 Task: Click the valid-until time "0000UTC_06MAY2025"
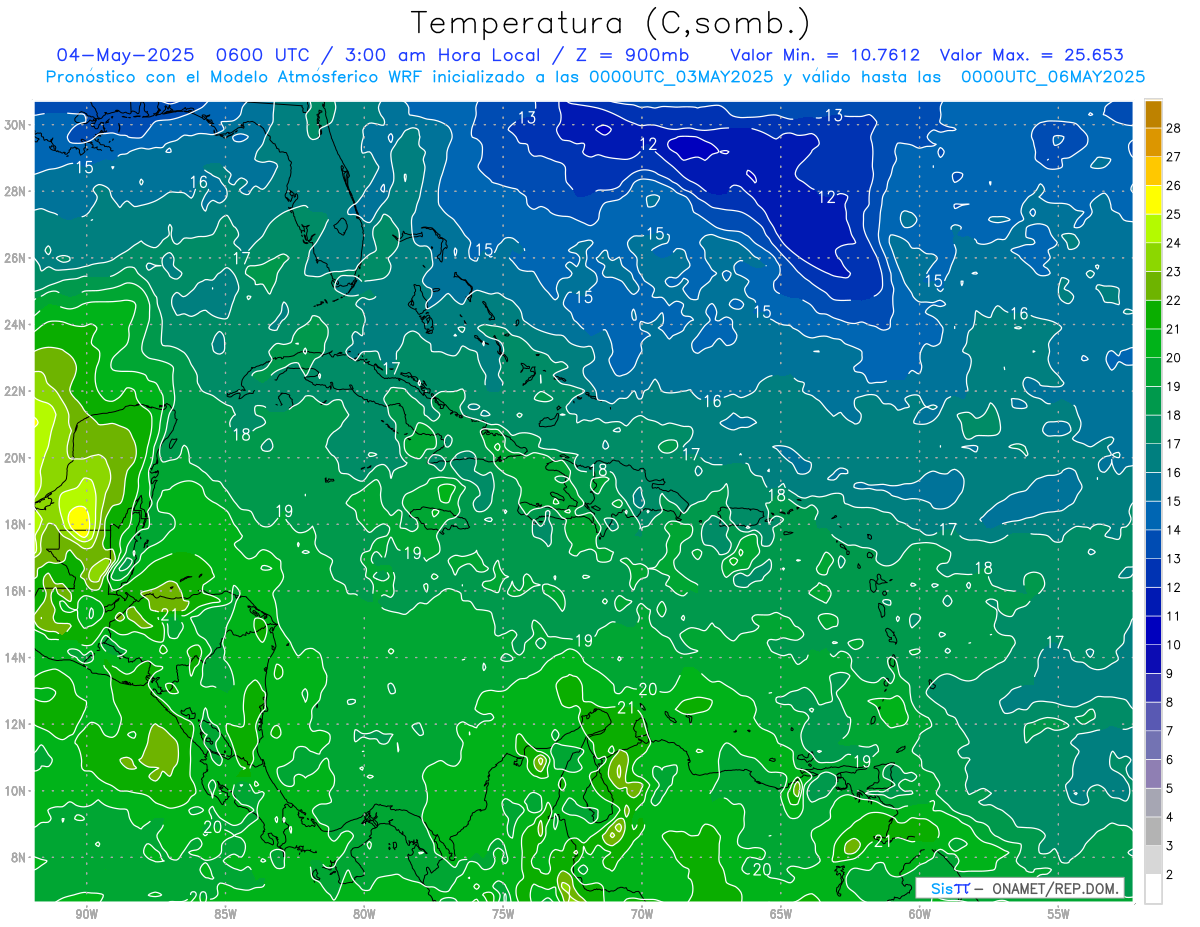(x=1053, y=77)
